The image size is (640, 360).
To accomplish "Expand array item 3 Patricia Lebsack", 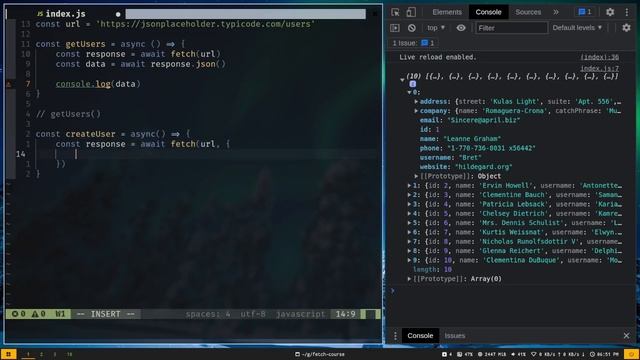I will coord(409,204).
